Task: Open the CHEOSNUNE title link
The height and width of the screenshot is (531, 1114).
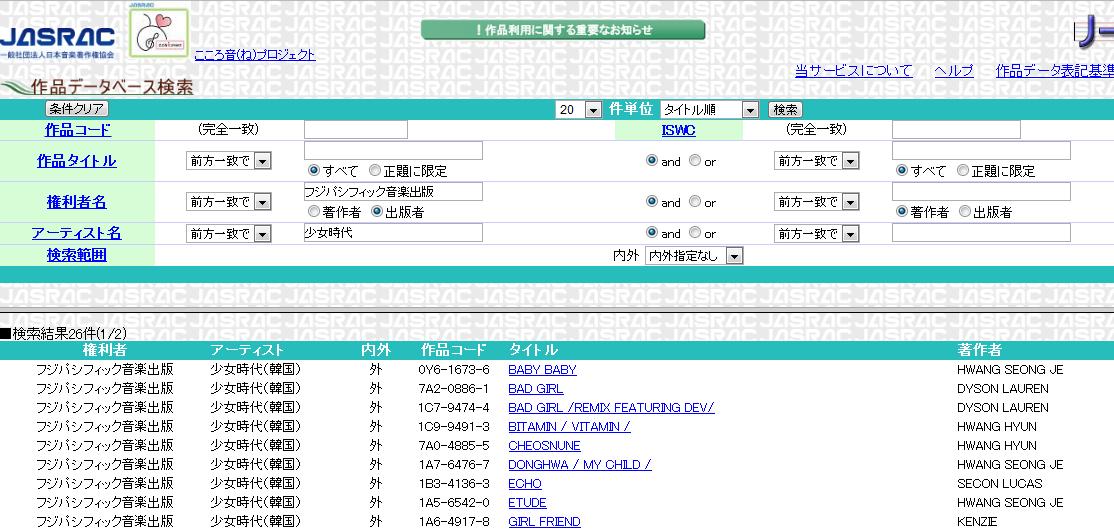Action: click(x=544, y=446)
